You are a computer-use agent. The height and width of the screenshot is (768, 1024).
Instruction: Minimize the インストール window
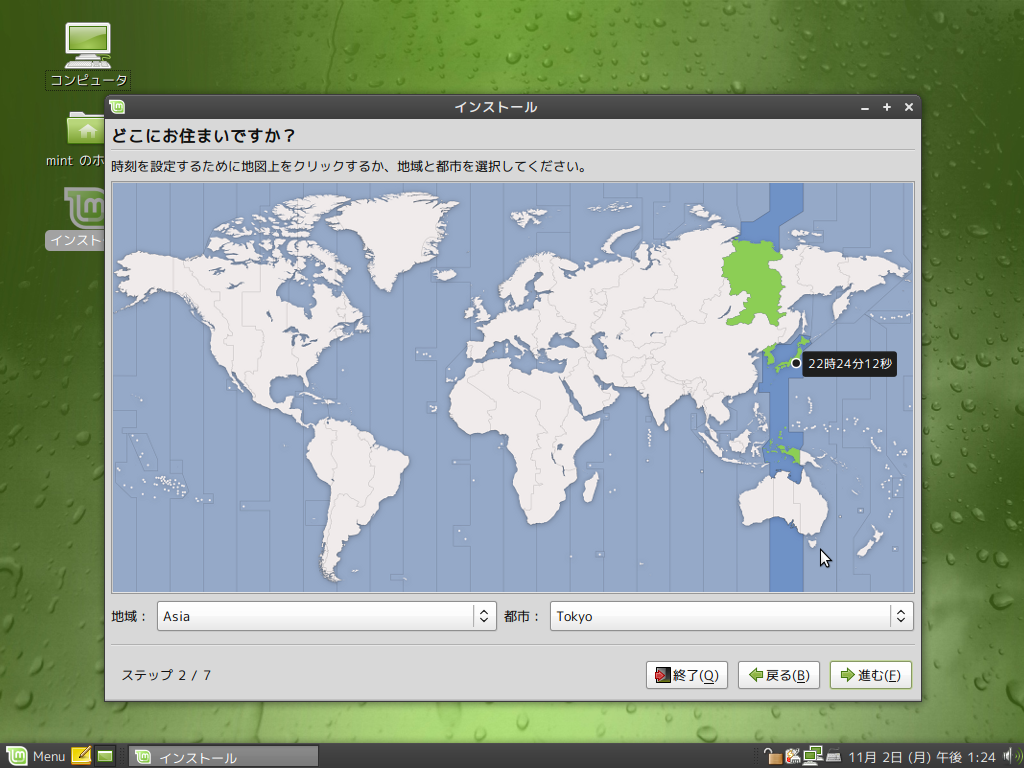tap(865, 107)
